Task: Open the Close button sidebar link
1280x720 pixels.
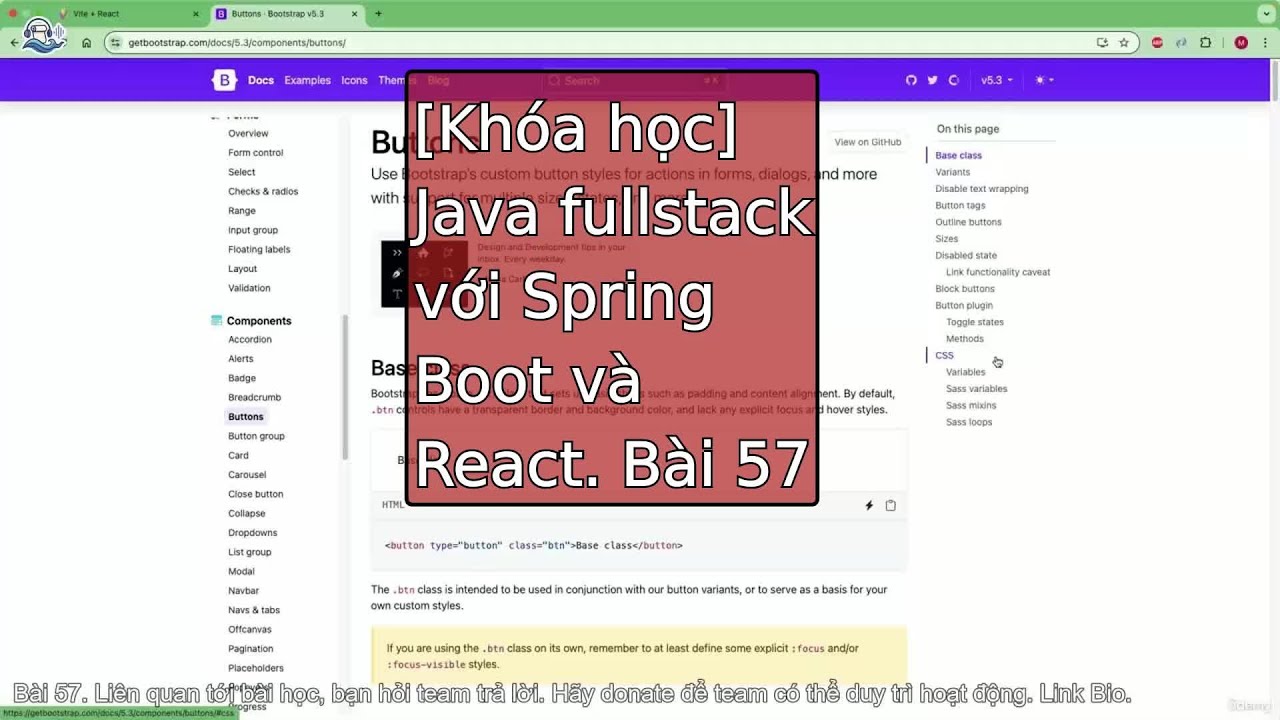Action: coord(256,494)
